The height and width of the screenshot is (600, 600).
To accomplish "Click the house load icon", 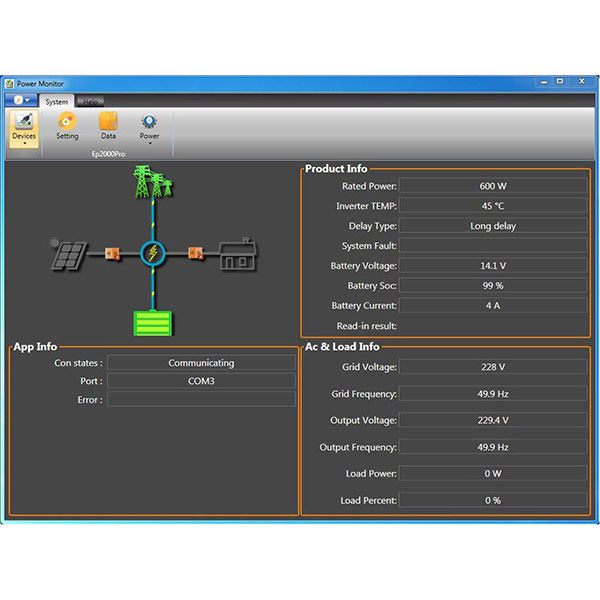I will pos(238,254).
